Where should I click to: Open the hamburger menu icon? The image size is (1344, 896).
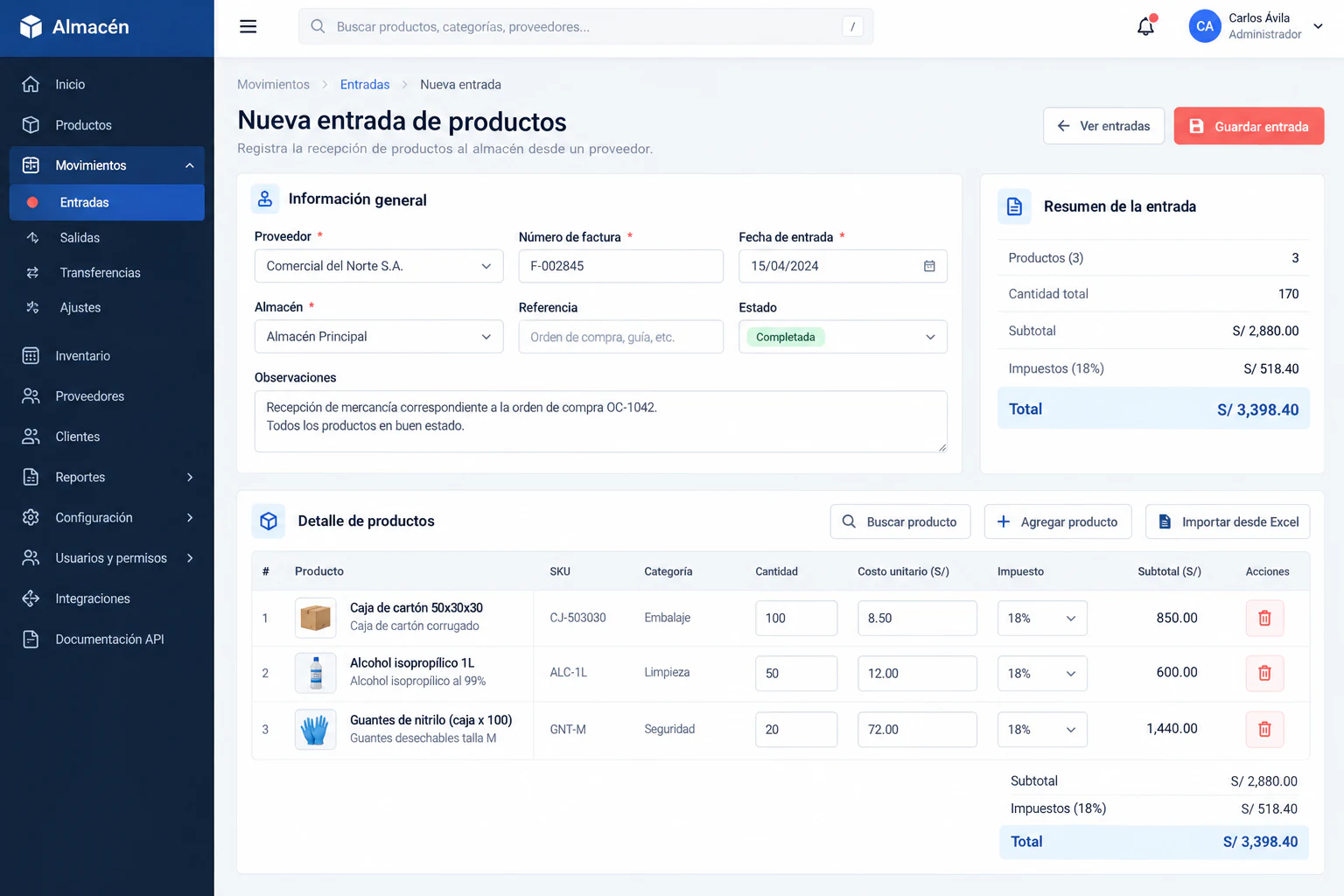(248, 26)
